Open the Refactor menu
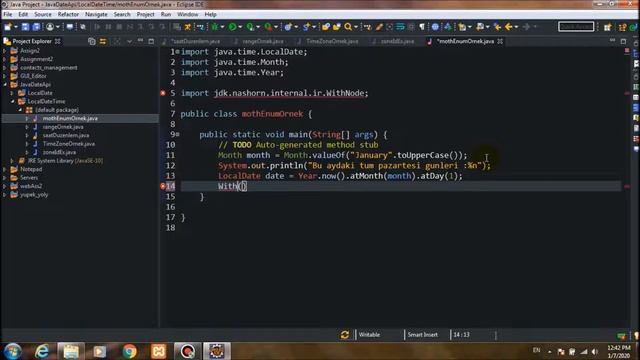640x360 pixels. point(68,14)
